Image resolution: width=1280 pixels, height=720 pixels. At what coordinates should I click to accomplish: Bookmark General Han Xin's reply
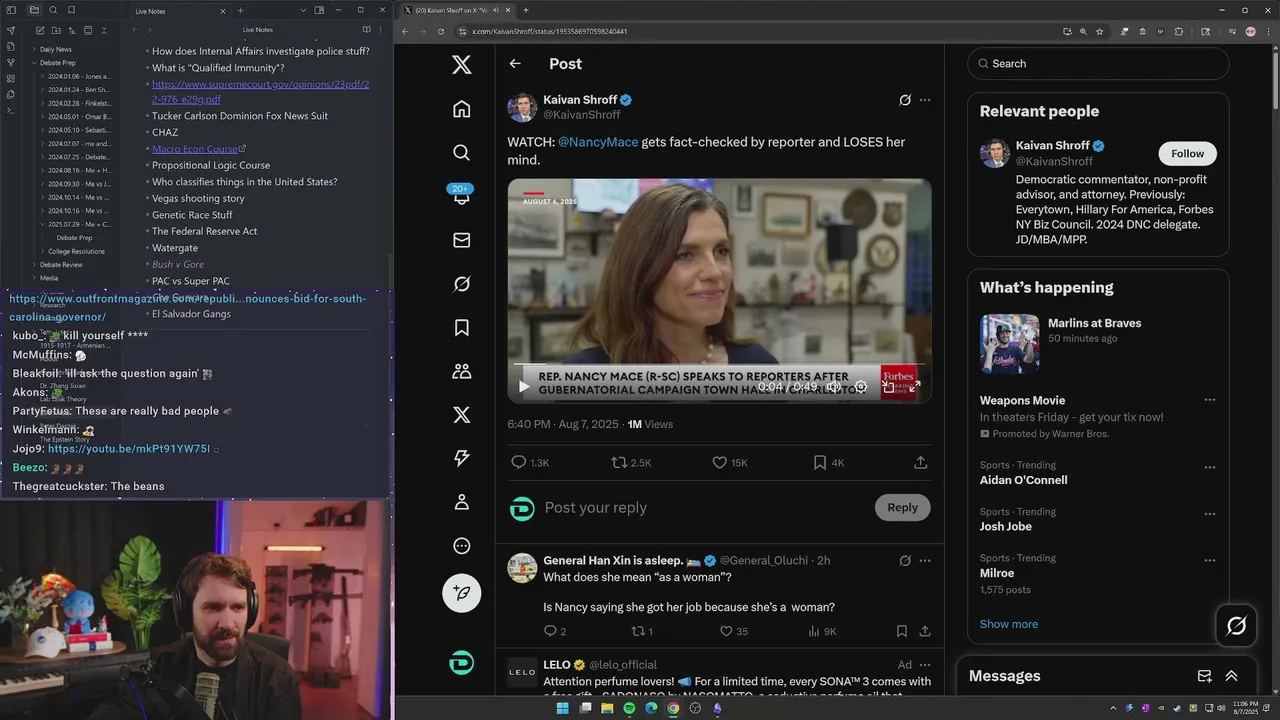pos(901,631)
